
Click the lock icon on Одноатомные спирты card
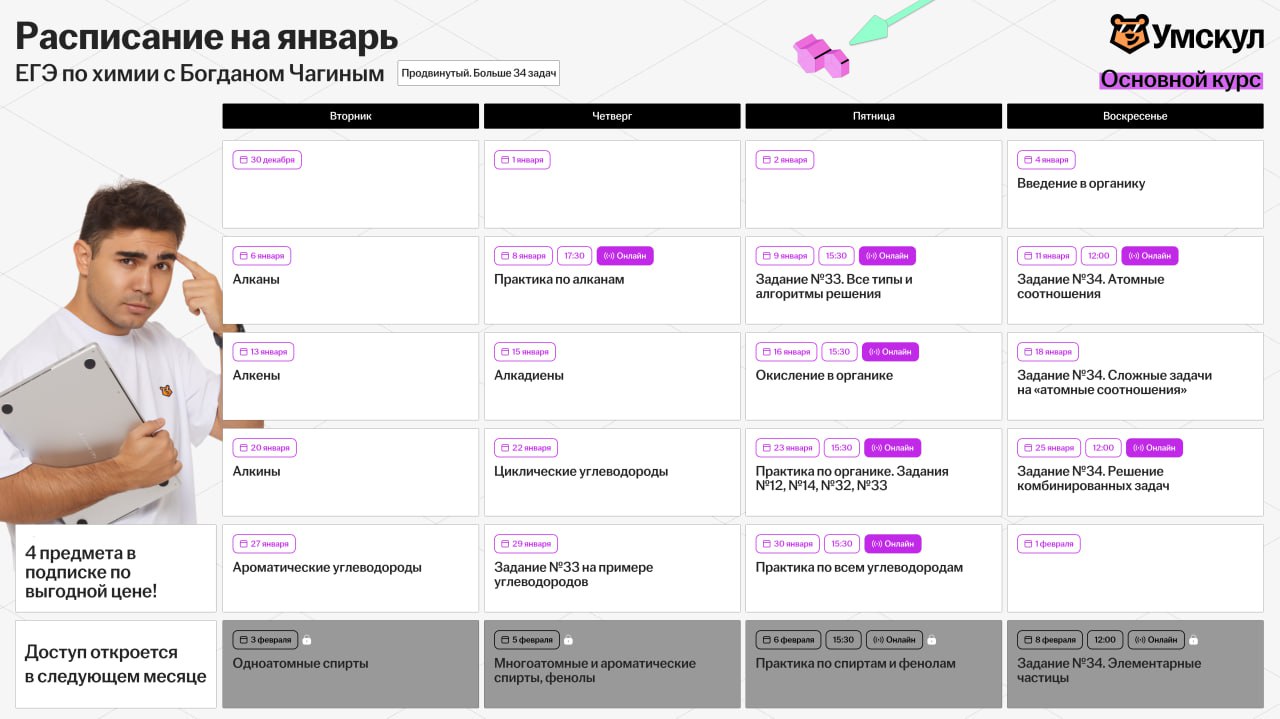pyautogui.click(x=307, y=640)
